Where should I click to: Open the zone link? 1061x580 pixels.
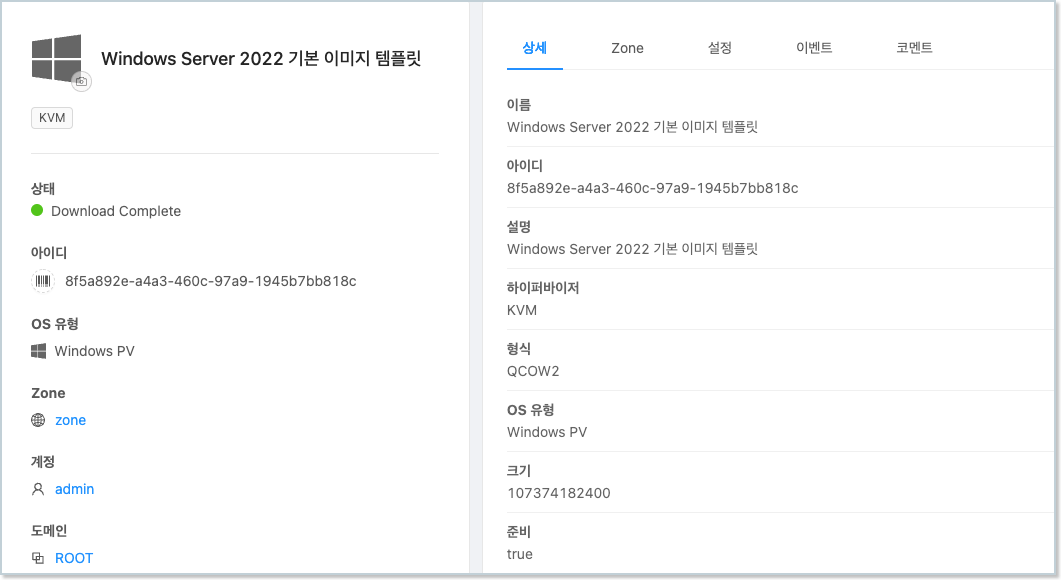(x=70, y=420)
